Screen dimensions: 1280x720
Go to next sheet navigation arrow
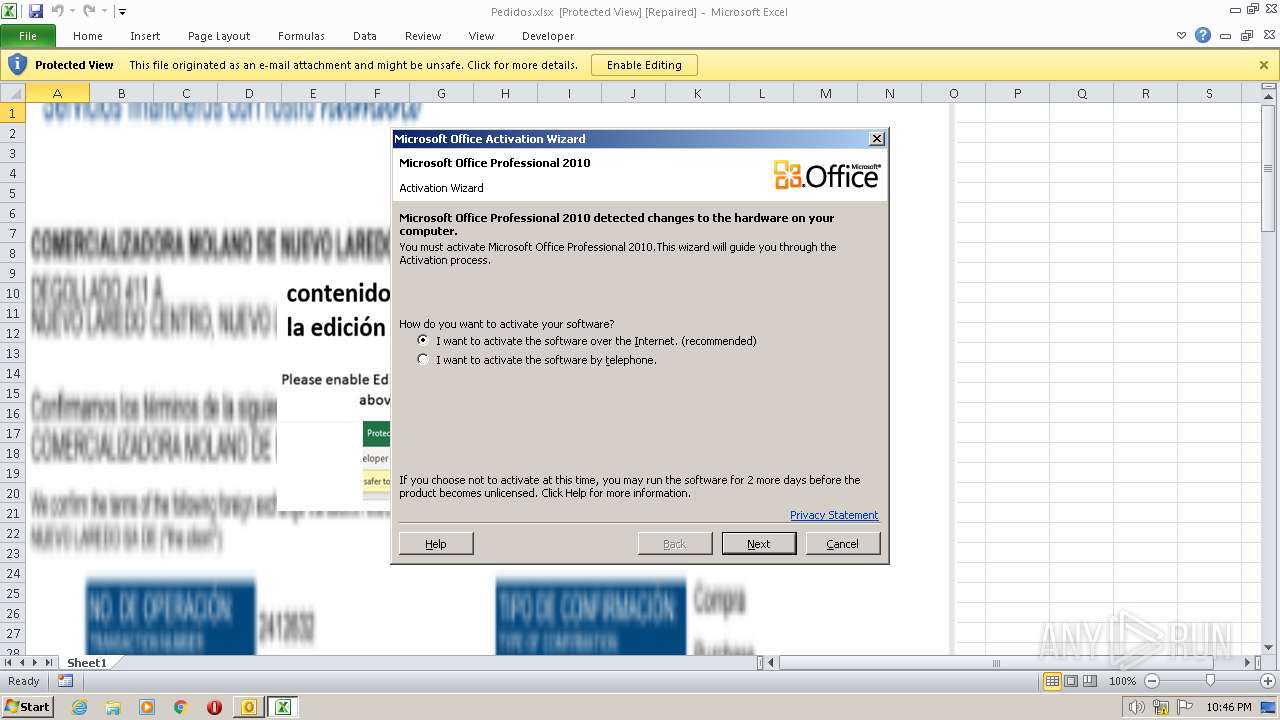pos(35,662)
